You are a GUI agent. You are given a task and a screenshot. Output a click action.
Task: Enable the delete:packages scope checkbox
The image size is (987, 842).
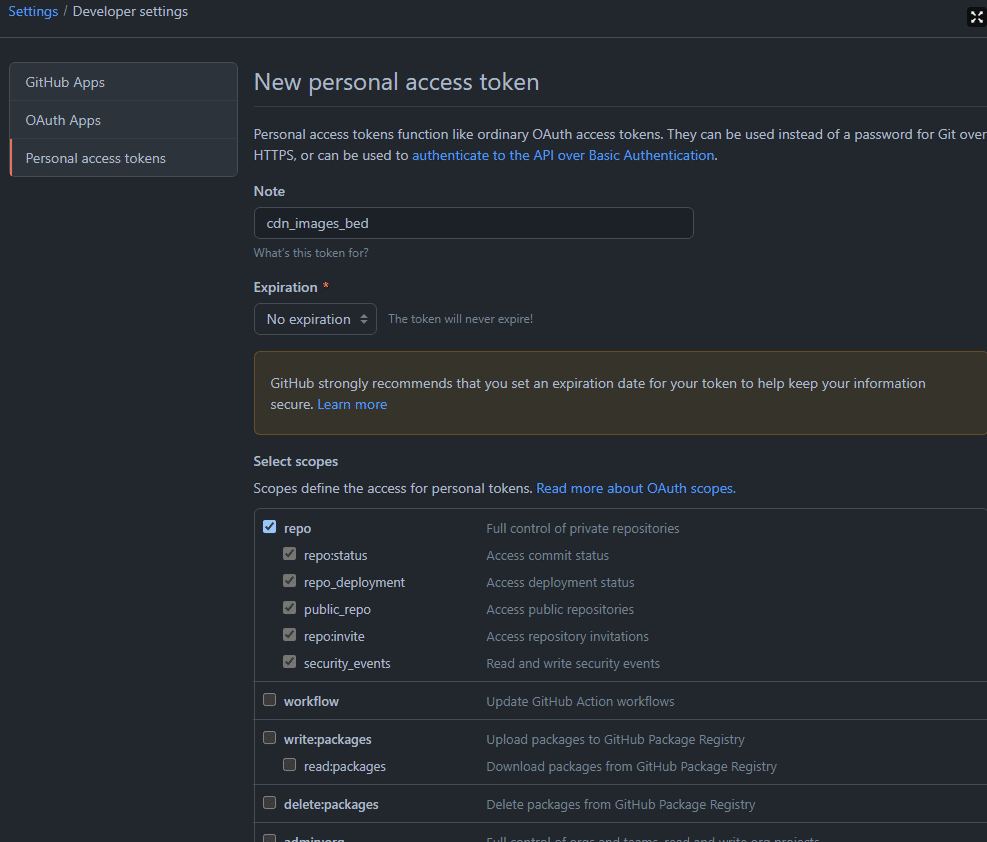pos(269,802)
